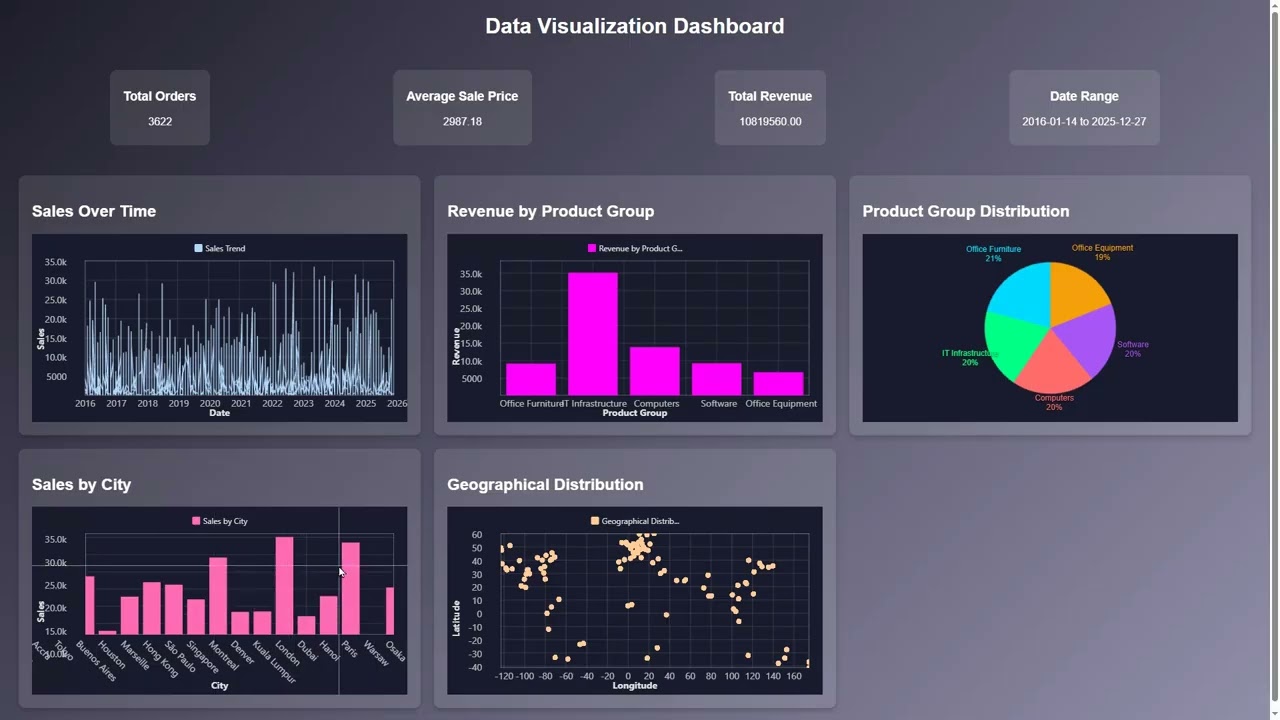Image resolution: width=1280 pixels, height=720 pixels.
Task: Select the green IT Infrastructure pie slice
Action: click(x=1012, y=343)
